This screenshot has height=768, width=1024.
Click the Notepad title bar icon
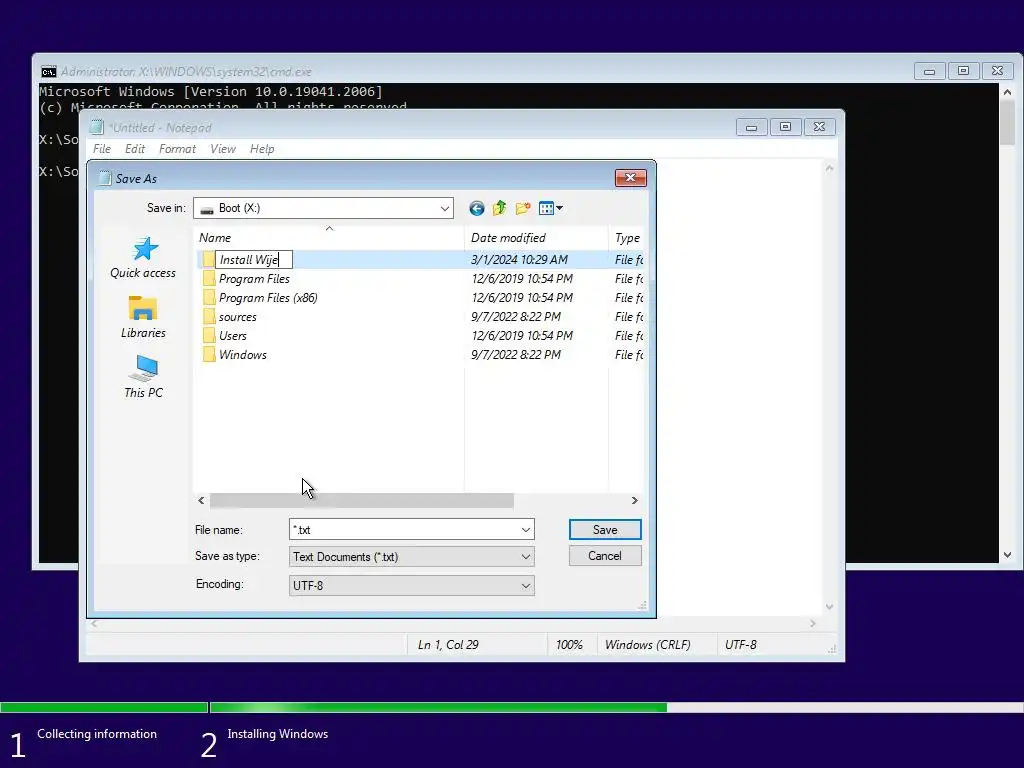click(x=97, y=127)
